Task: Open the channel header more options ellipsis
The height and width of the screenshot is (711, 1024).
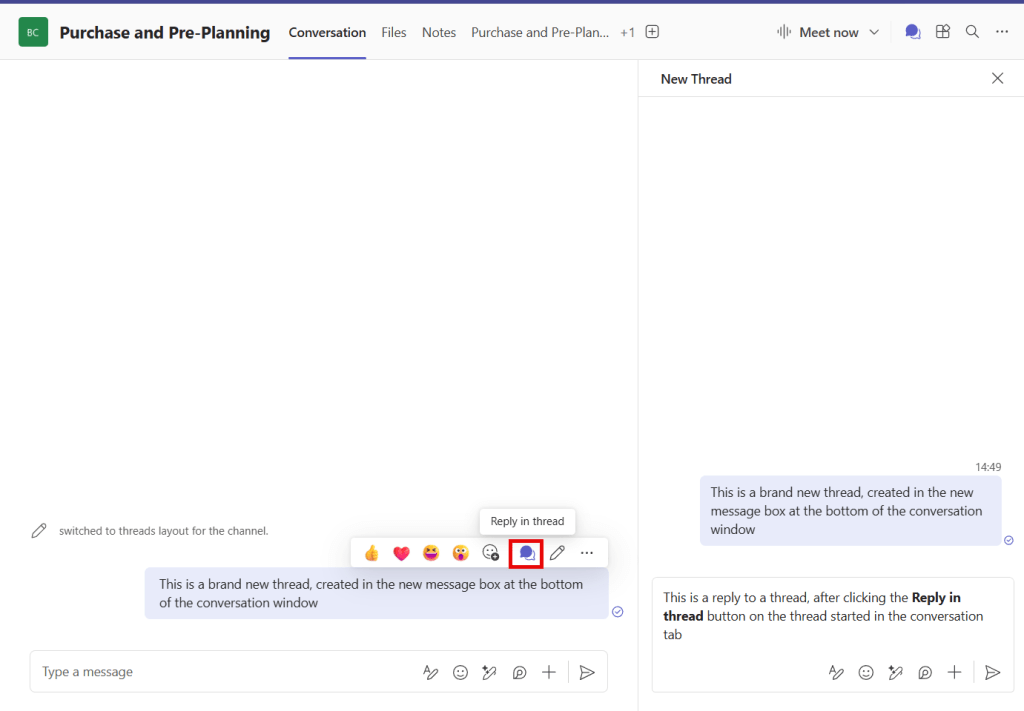Action: click(1002, 32)
